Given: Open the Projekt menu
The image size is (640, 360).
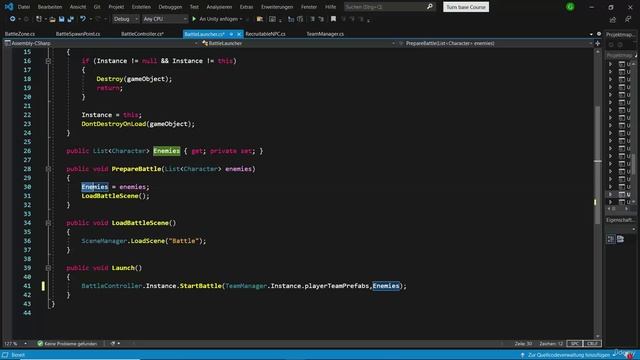Looking at the screenshot, I should 116,7.
